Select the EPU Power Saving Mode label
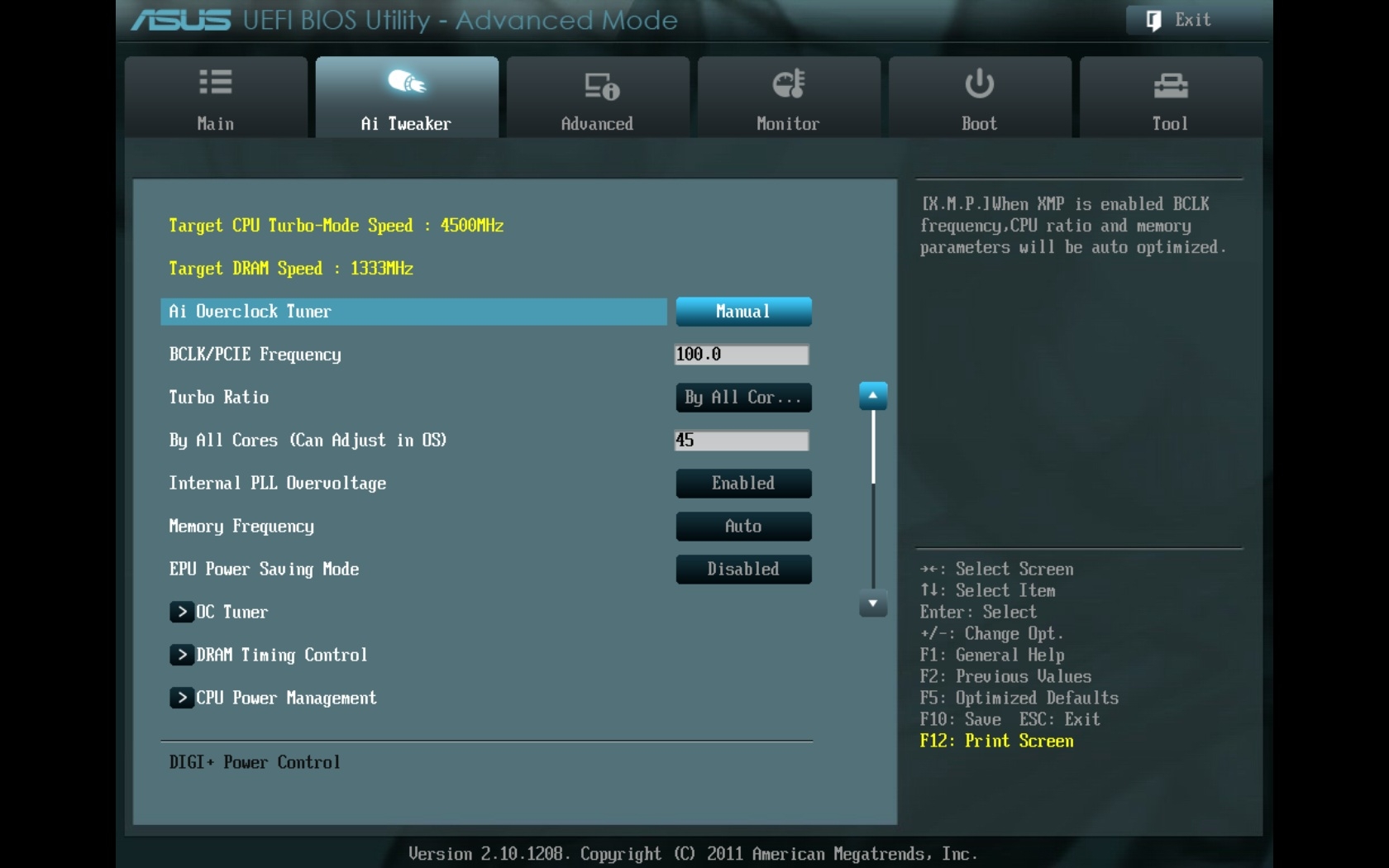 point(264,570)
